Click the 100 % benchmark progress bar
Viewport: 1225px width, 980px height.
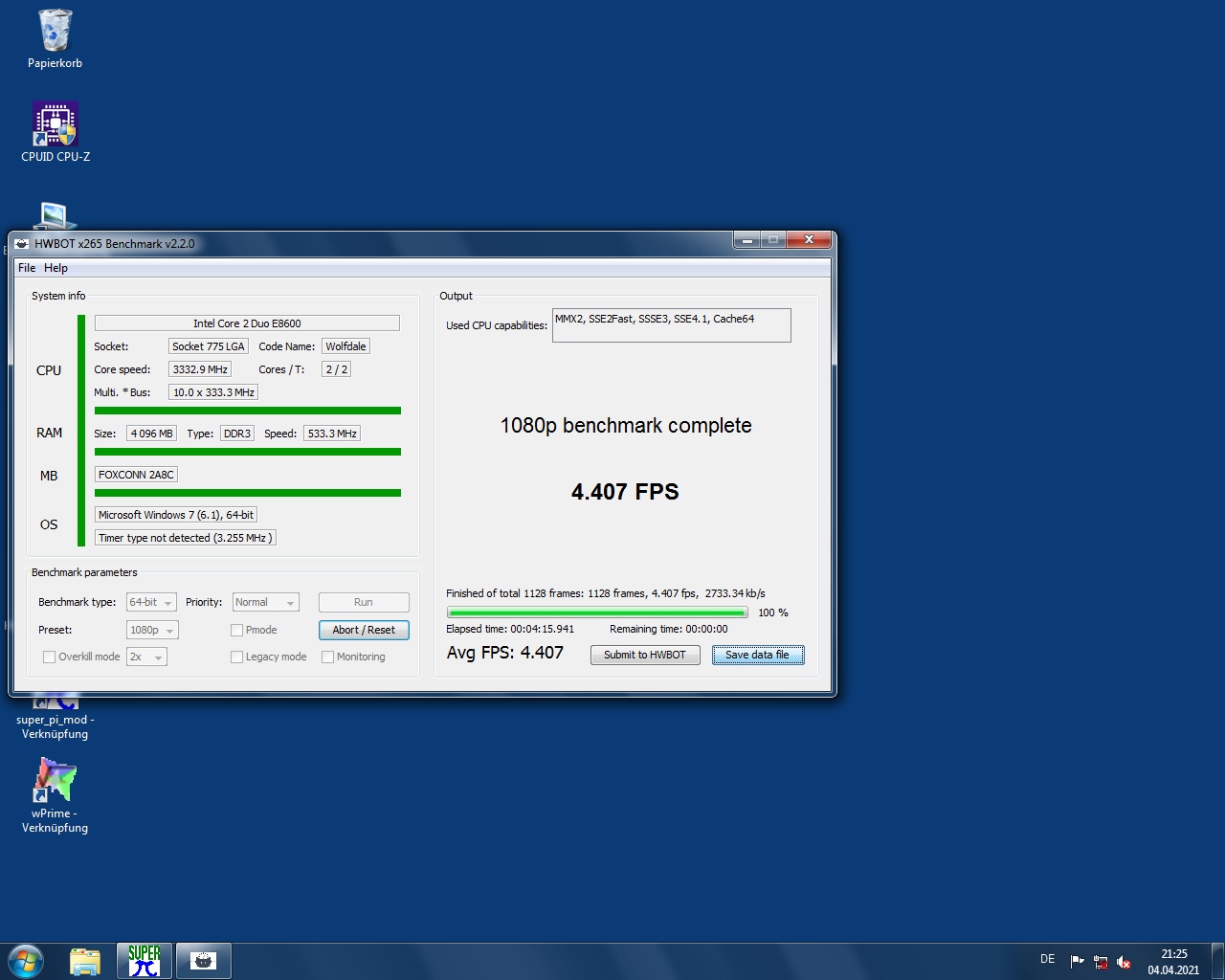pos(597,613)
